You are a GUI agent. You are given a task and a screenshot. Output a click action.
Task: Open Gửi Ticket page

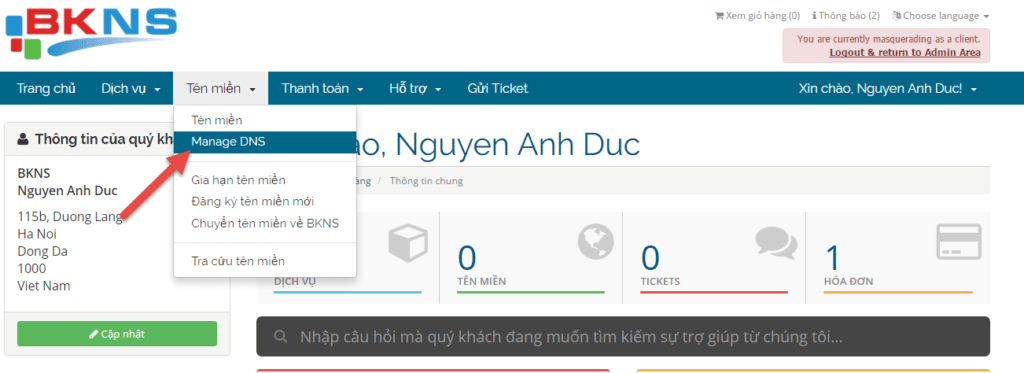tap(498, 88)
